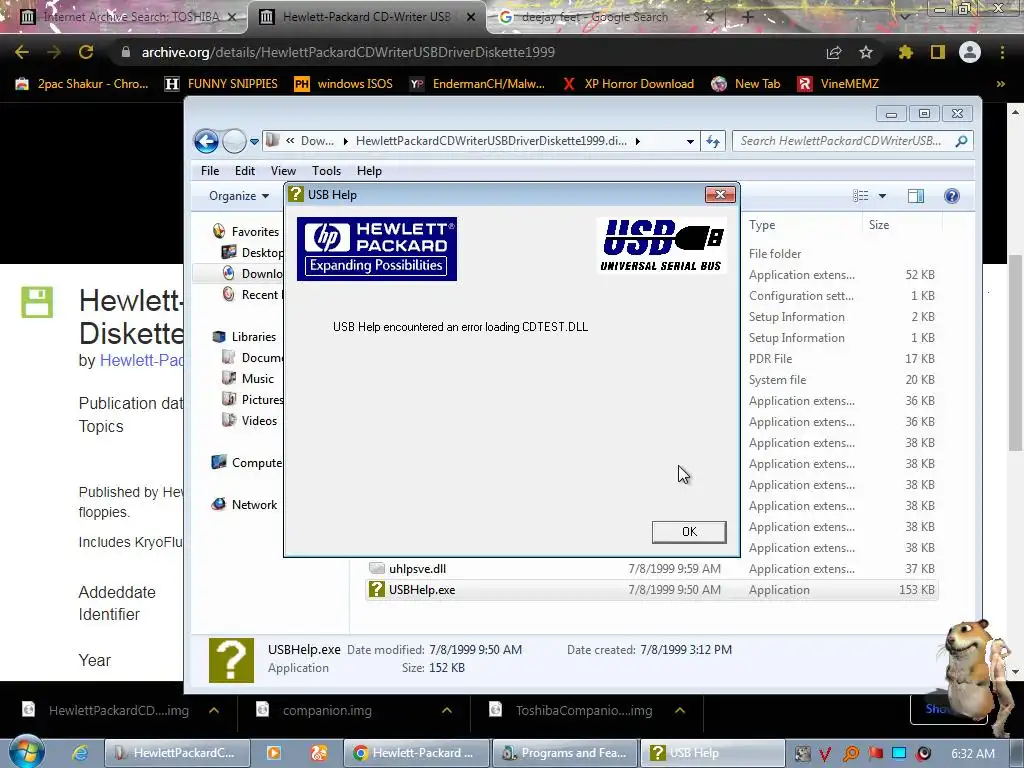Open Chrome extensions puzzle icon
Image resolution: width=1024 pixels, height=768 pixels.
(x=906, y=52)
